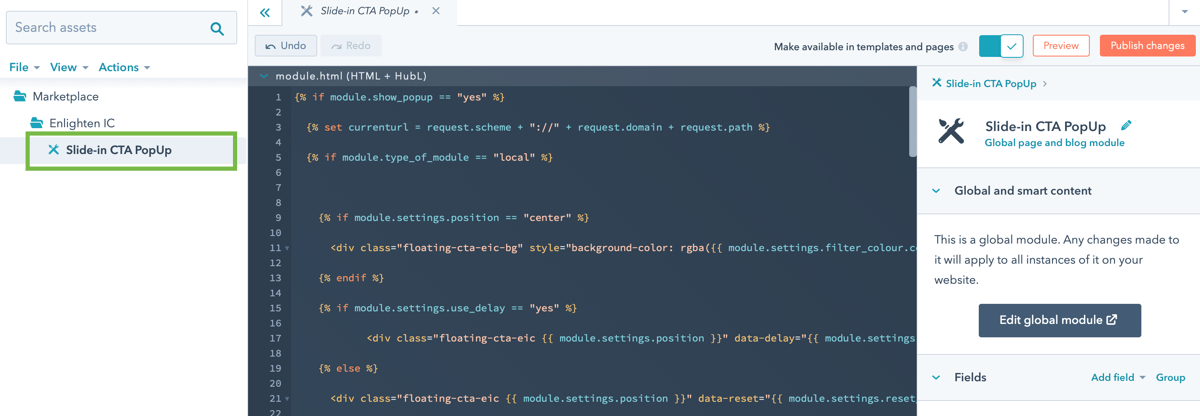1200x416 pixels.
Task: Click line number 1 in gutter
Action: [278, 97]
